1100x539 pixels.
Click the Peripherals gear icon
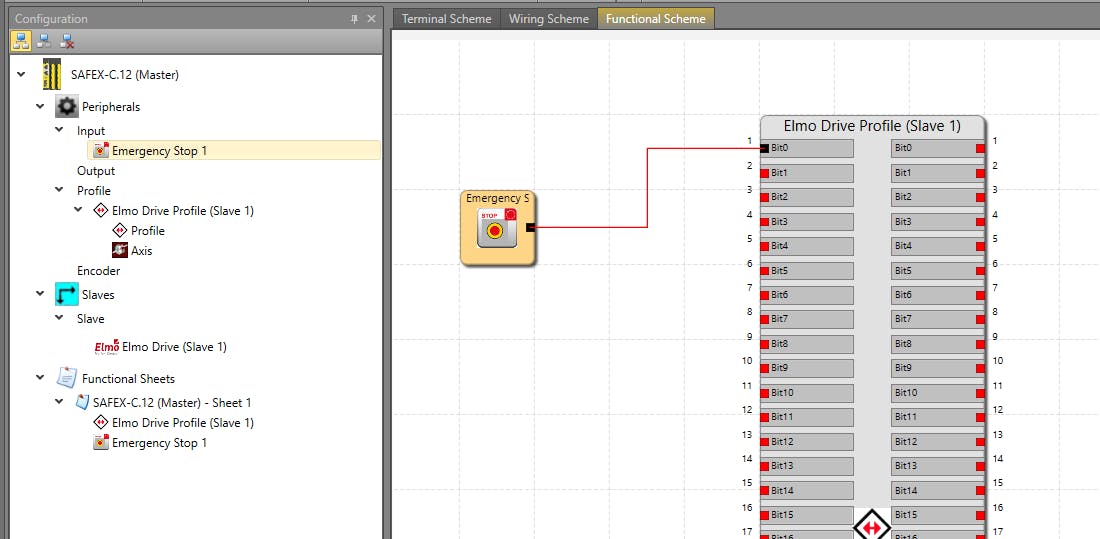point(66,107)
